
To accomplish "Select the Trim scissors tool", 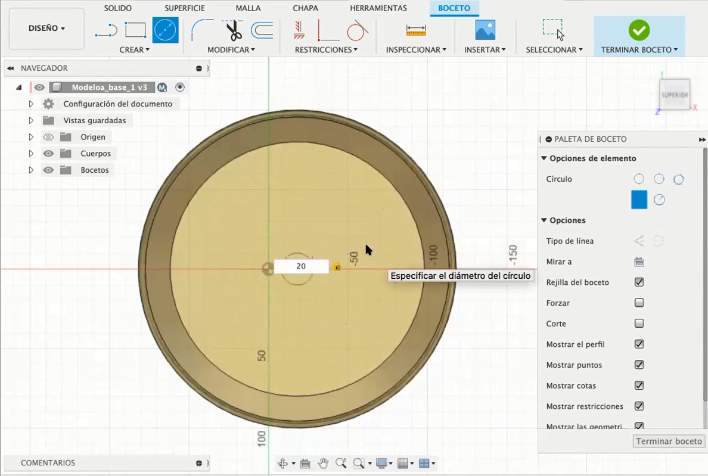I will pyautogui.click(x=233, y=30).
